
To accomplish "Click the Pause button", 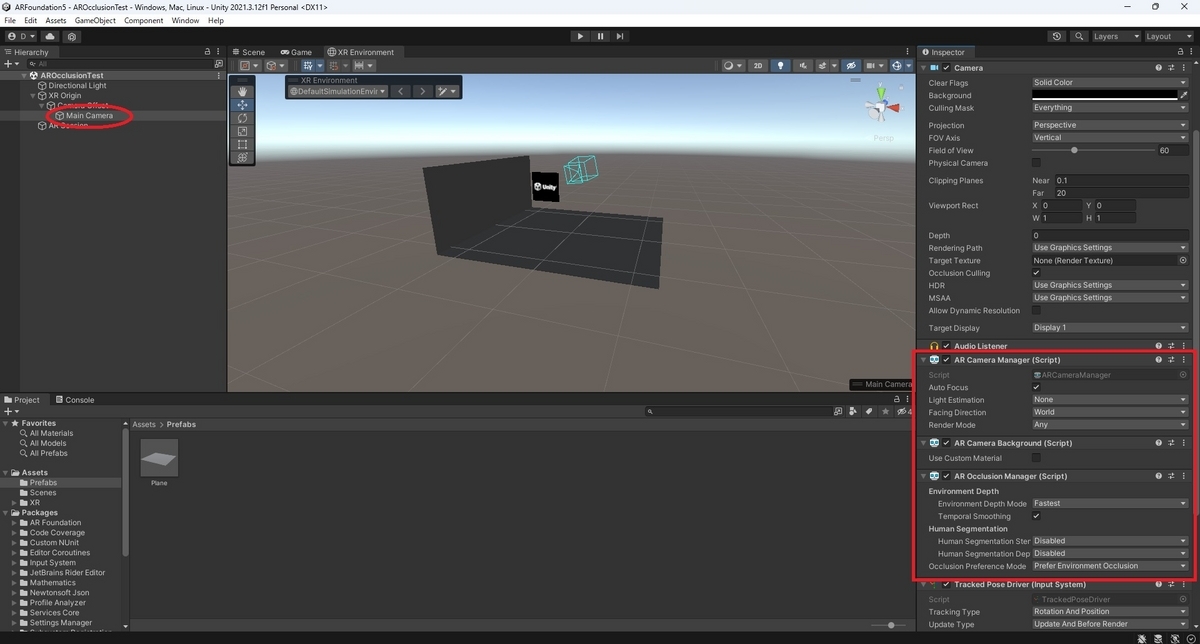I will click(600, 36).
